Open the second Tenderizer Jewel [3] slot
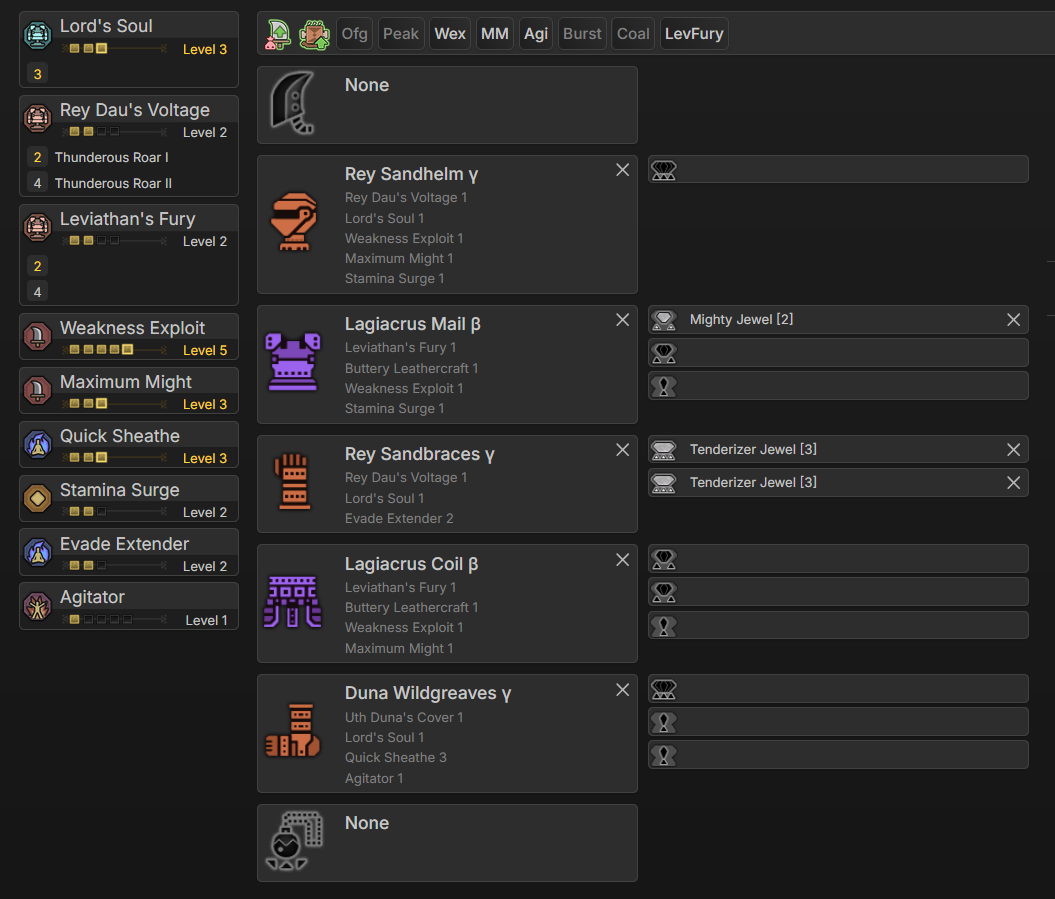 tap(838, 482)
